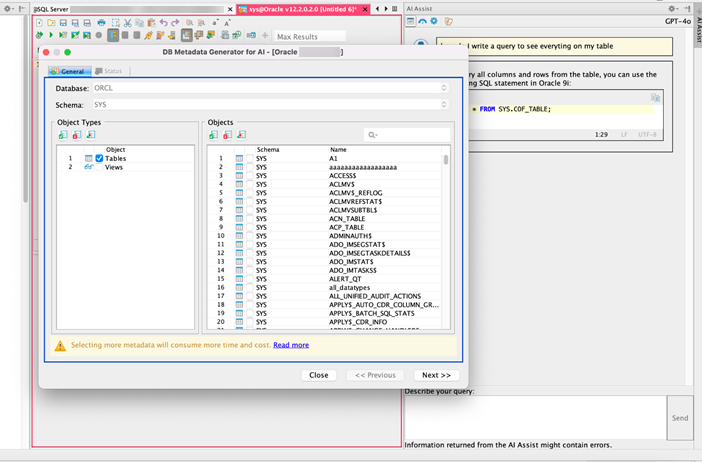Click deselect all icon in Object Types
The width and height of the screenshot is (702, 462).
tap(77, 135)
